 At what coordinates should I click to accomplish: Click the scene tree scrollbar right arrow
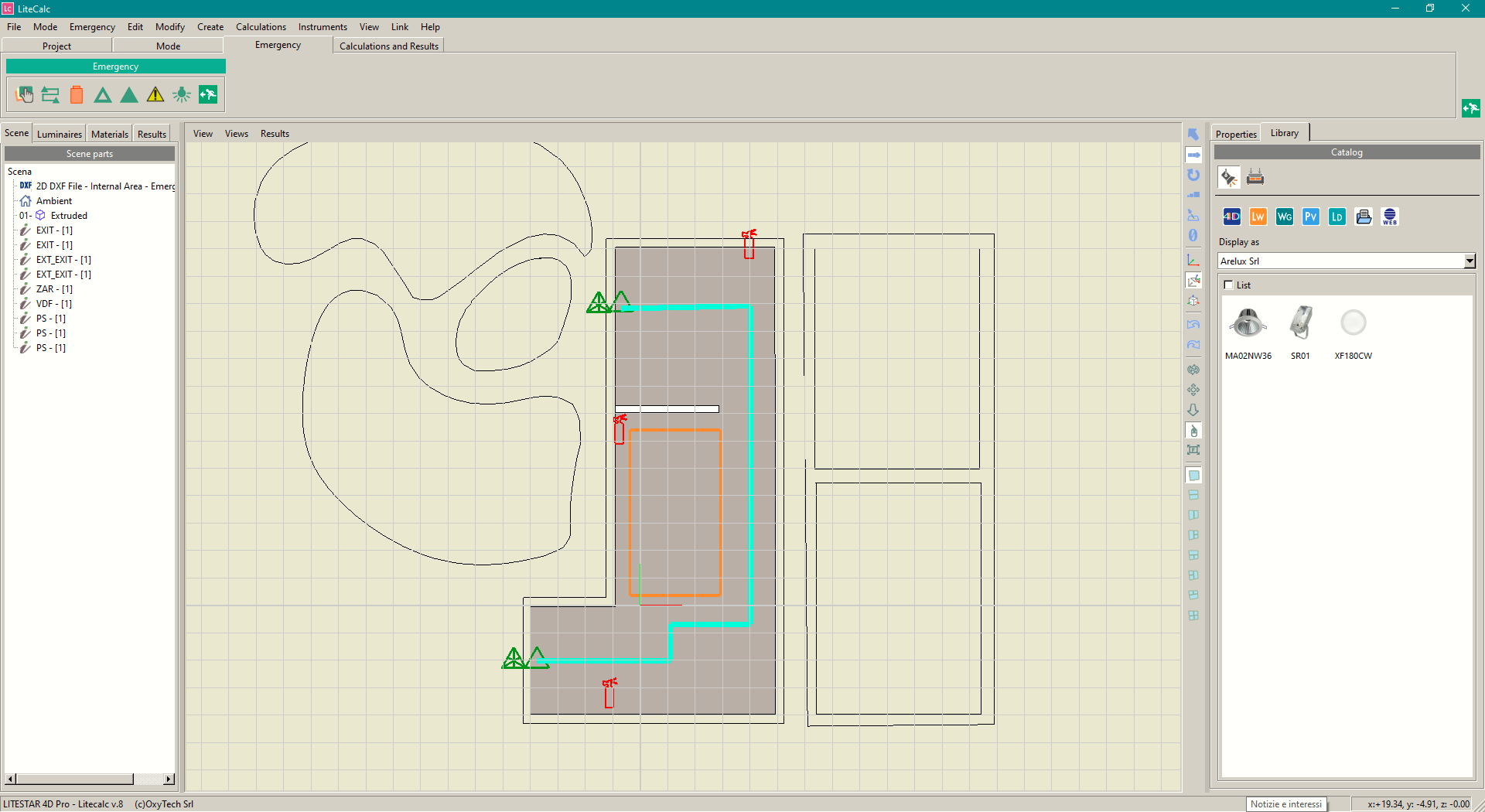pyautogui.click(x=169, y=780)
